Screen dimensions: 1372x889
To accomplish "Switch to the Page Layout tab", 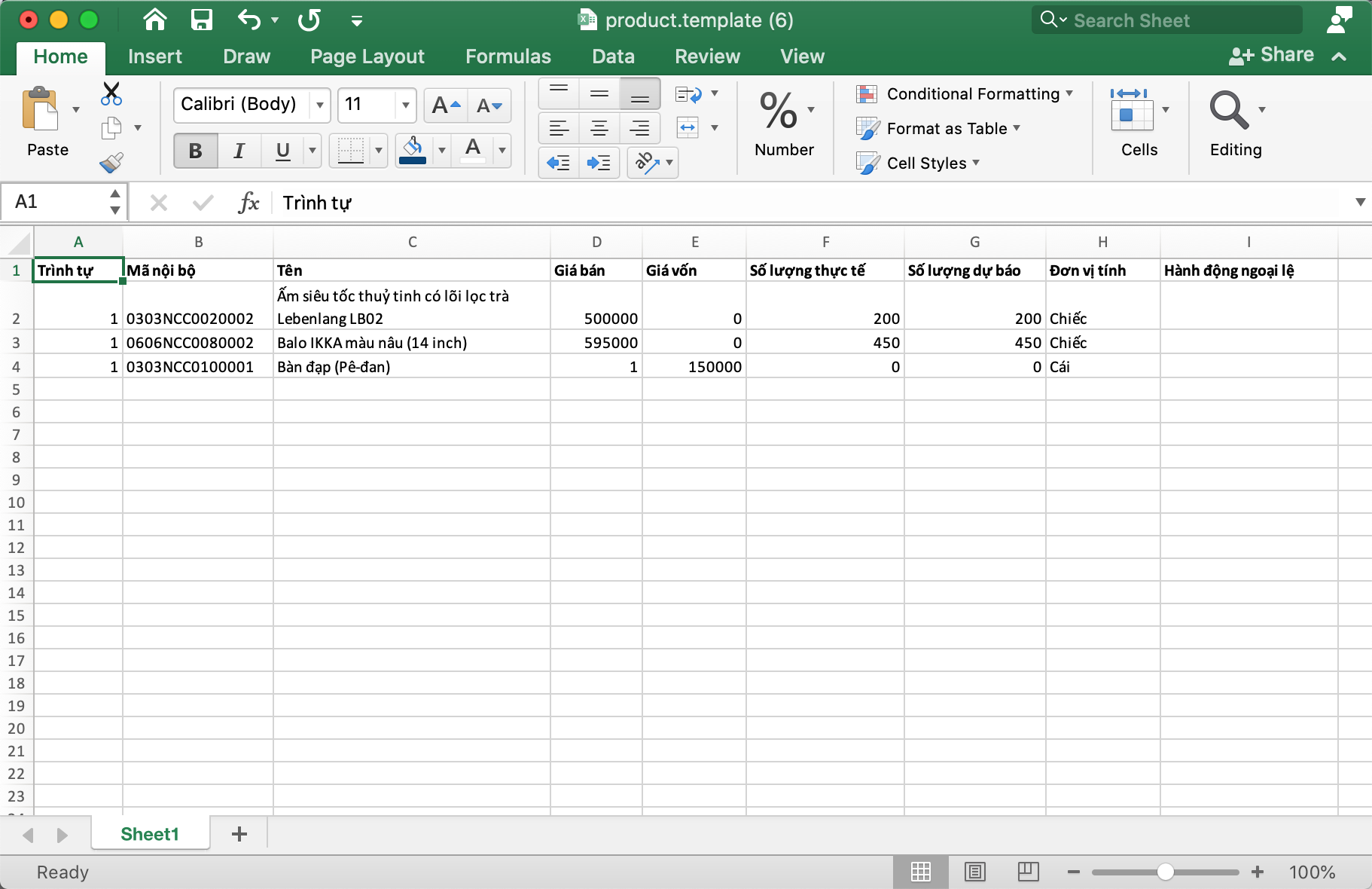I will click(x=367, y=57).
